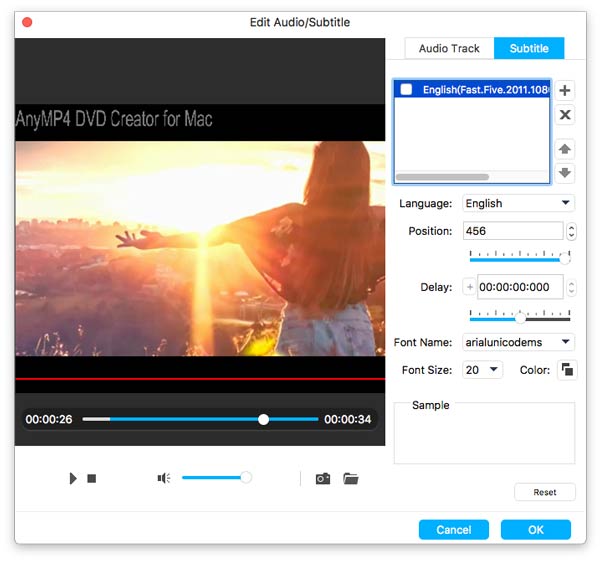This screenshot has height=561, width=600.
Task: Click the video playback progress slider
Action: click(200, 419)
